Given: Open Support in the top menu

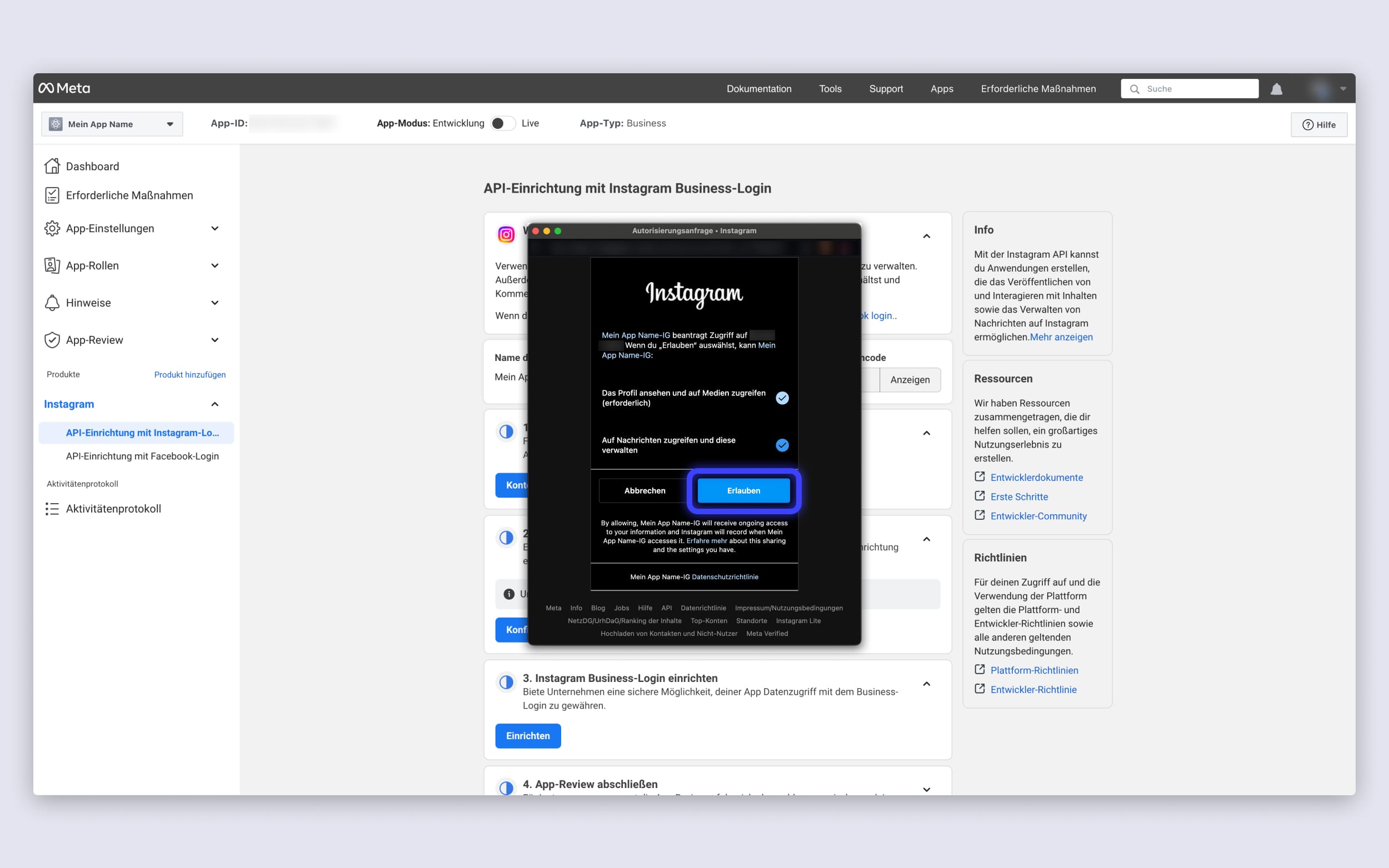Looking at the screenshot, I should [x=886, y=89].
